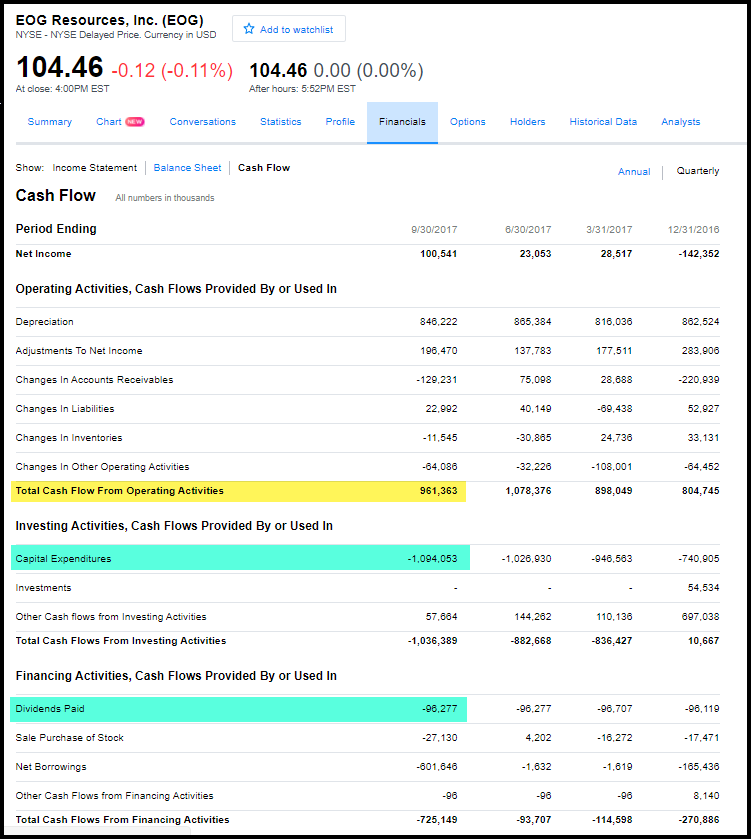The height and width of the screenshot is (839, 751).
Task: Click Adjustments value 283,906
Action: click(700, 350)
